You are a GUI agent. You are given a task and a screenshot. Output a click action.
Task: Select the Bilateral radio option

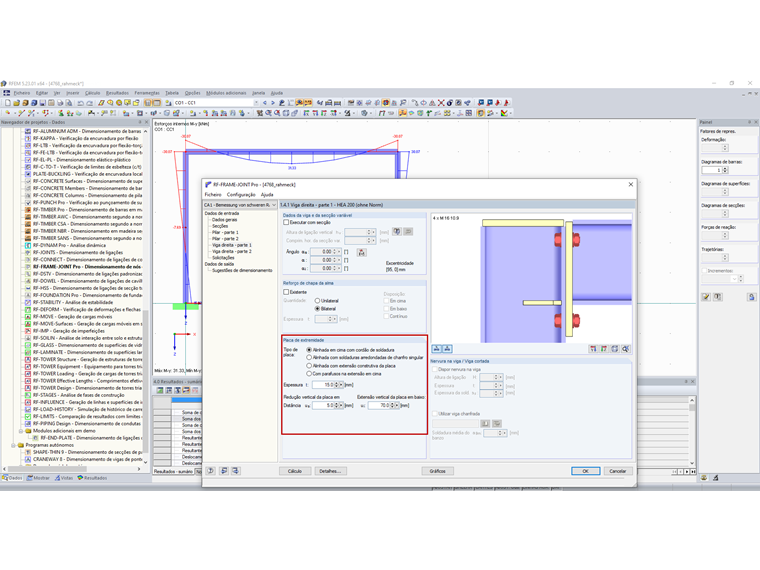[317, 309]
